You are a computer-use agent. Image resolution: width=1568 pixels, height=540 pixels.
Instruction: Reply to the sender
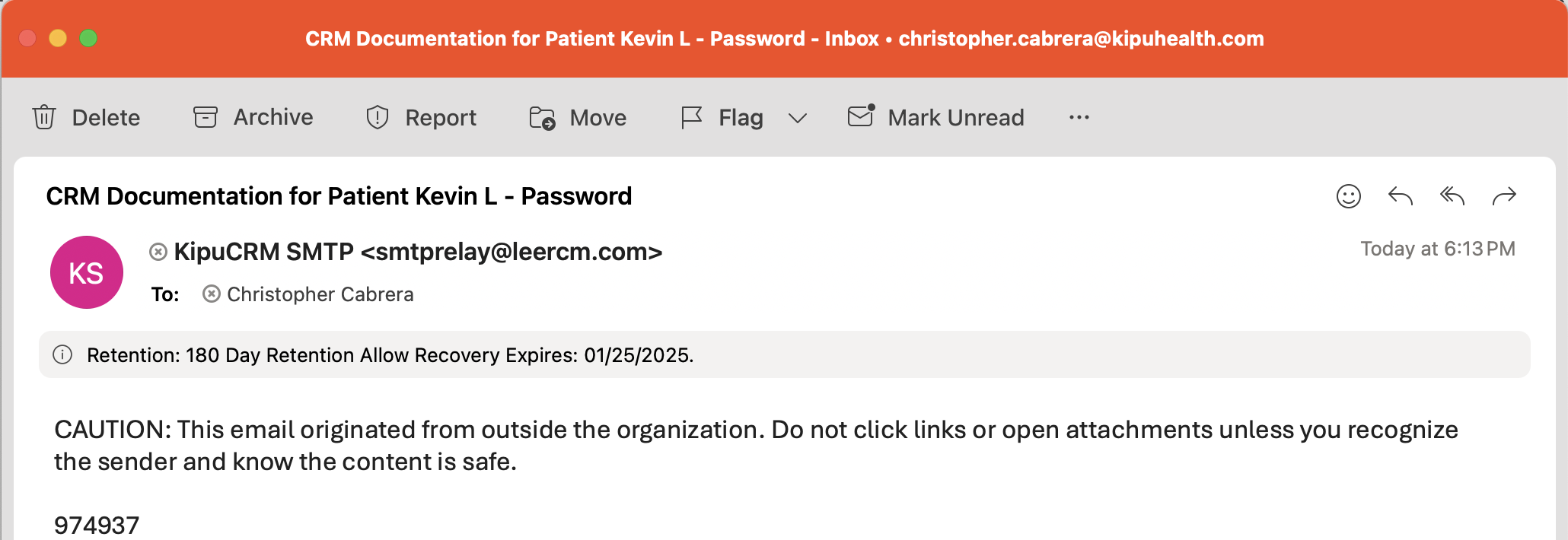(1400, 196)
